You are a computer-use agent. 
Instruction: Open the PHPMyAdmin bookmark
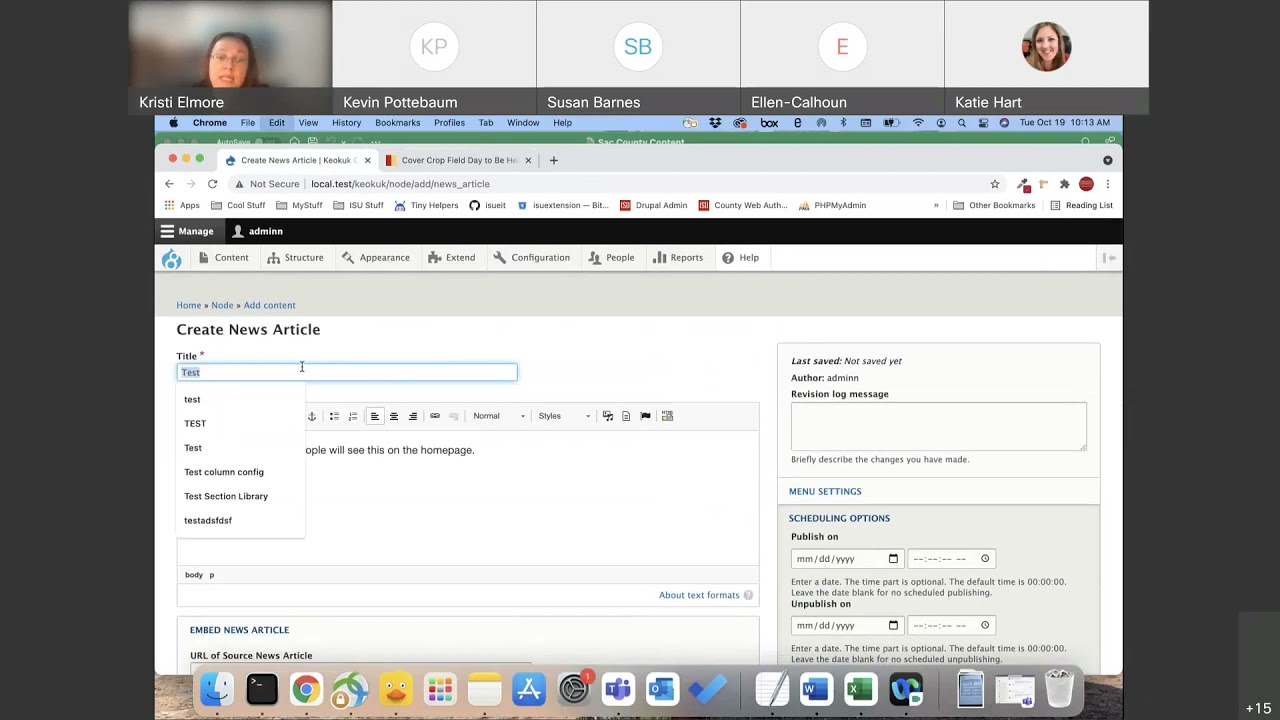click(832, 205)
